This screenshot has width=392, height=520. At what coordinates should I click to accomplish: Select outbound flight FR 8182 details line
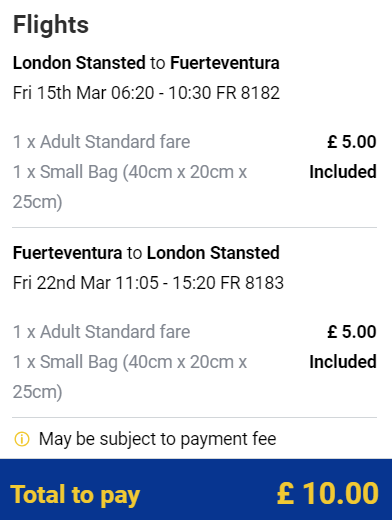coord(146,93)
